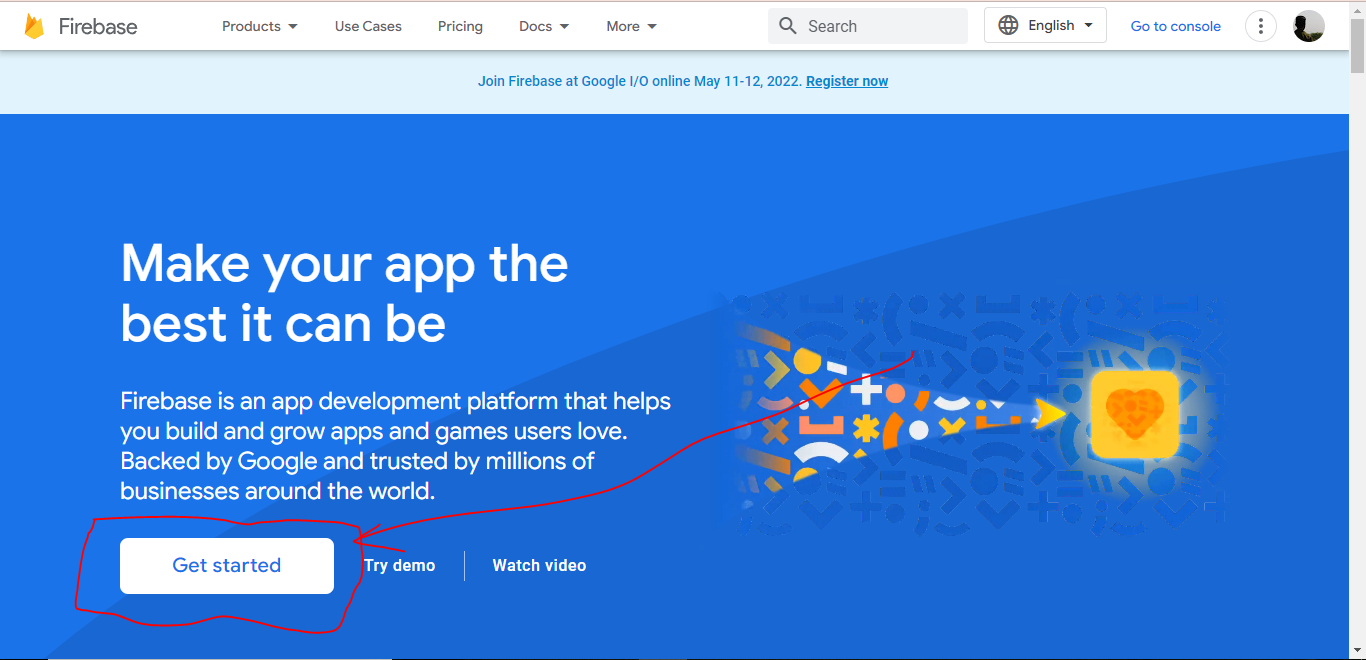Change the language from English
Image resolution: width=1366 pixels, height=660 pixels.
[x=1050, y=25]
